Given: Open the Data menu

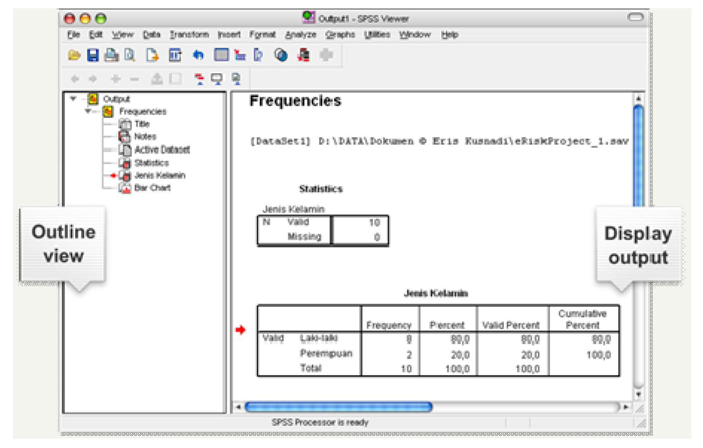Looking at the screenshot, I should [152, 35].
